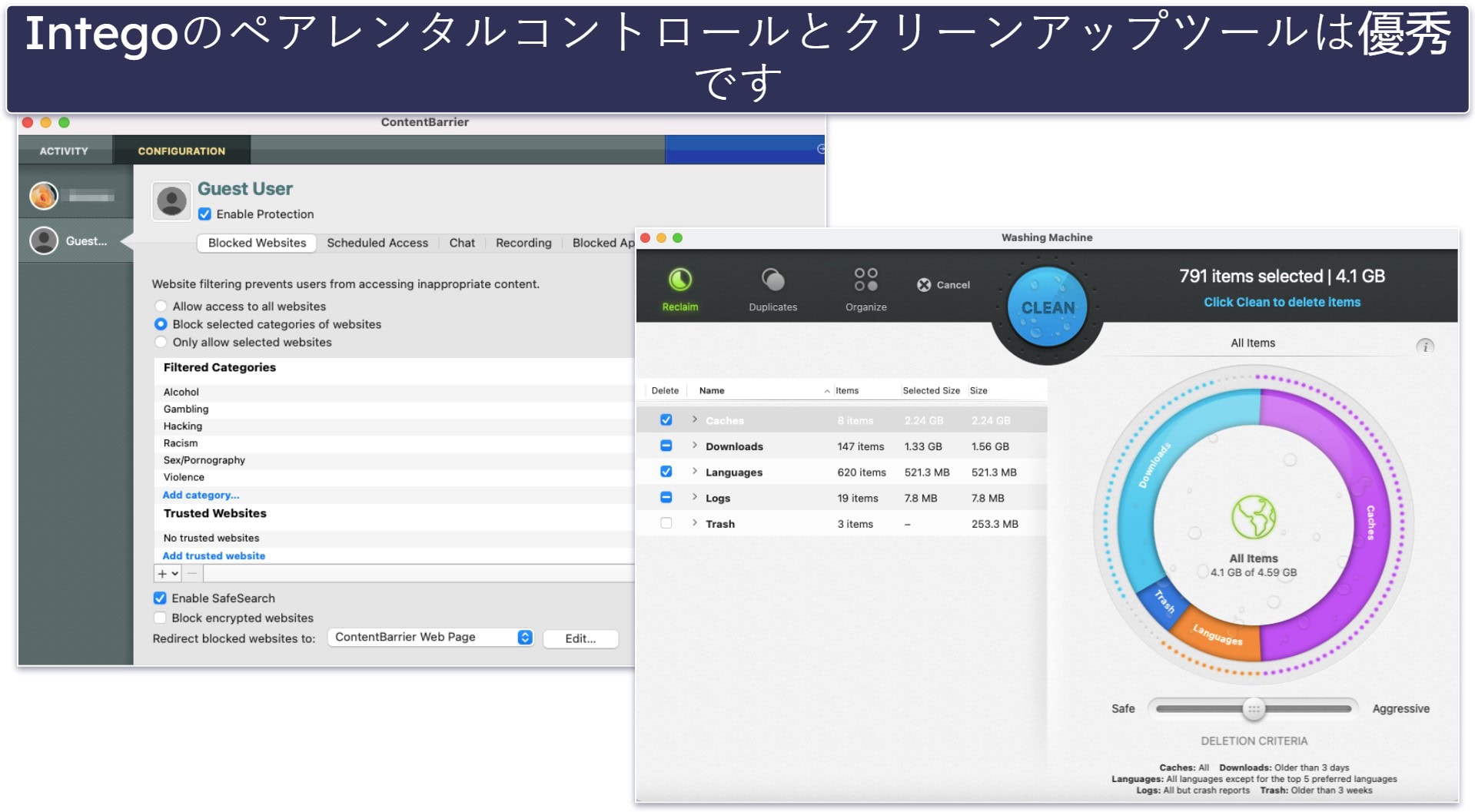Click the globe icon in the chart center
Image resolution: width=1475 pixels, height=812 pixels.
tap(1254, 517)
